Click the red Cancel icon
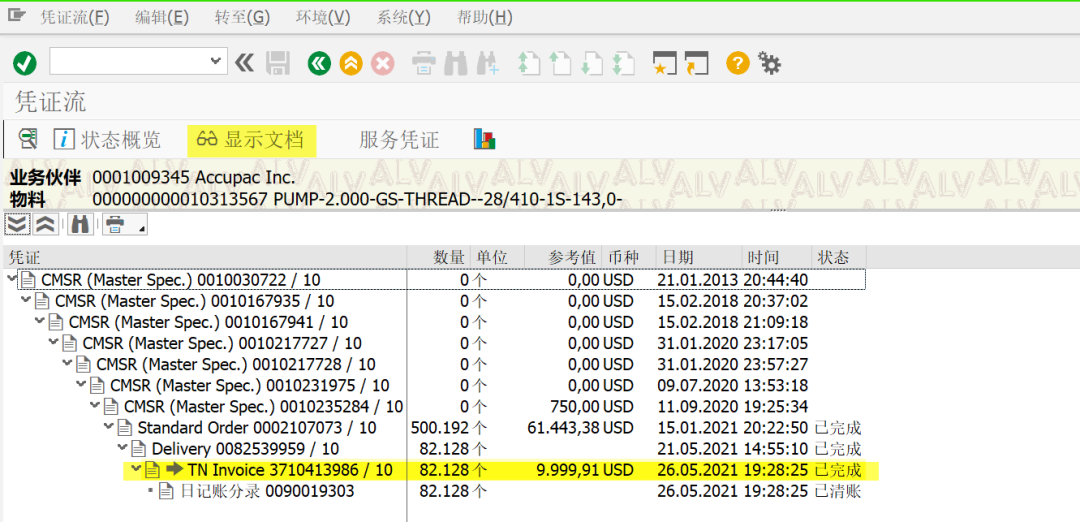The image size is (1080, 522). point(382,64)
